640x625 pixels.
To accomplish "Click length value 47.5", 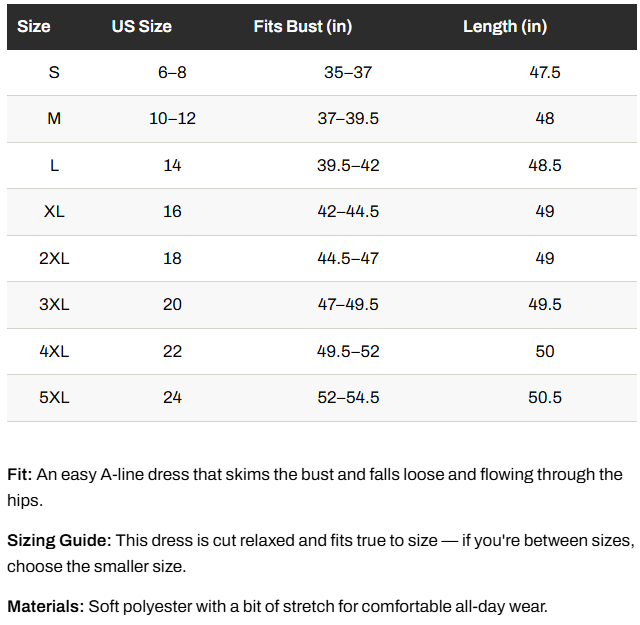I will (x=545, y=73).
